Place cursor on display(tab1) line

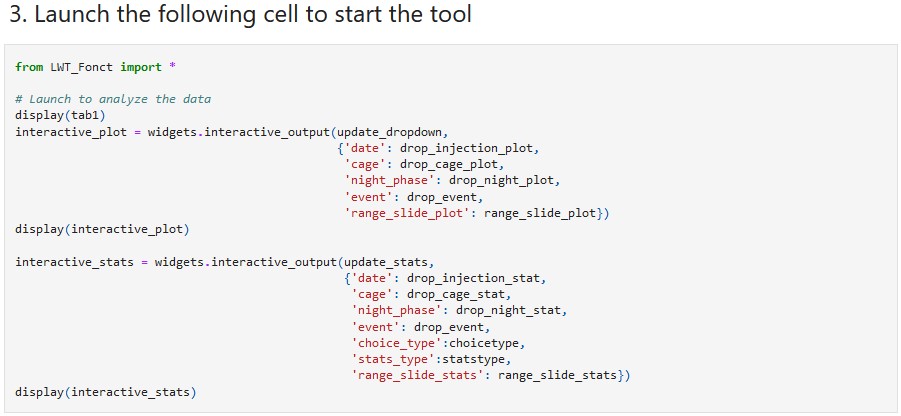pos(60,115)
